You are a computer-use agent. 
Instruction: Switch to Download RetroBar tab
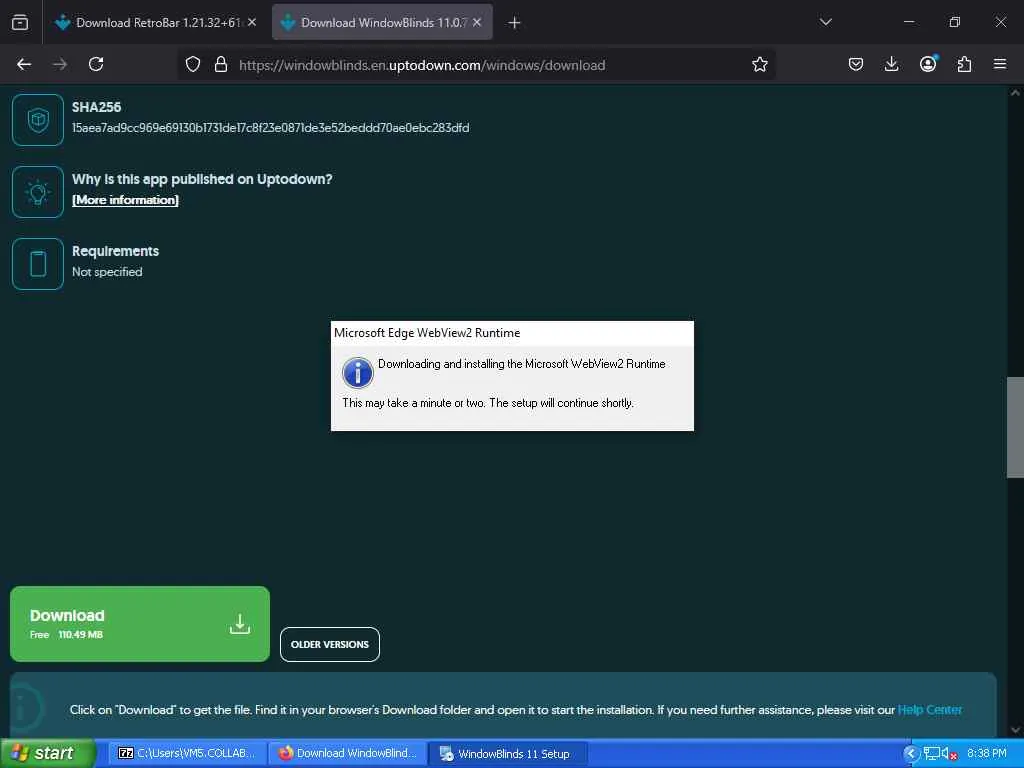pyautogui.click(x=156, y=23)
